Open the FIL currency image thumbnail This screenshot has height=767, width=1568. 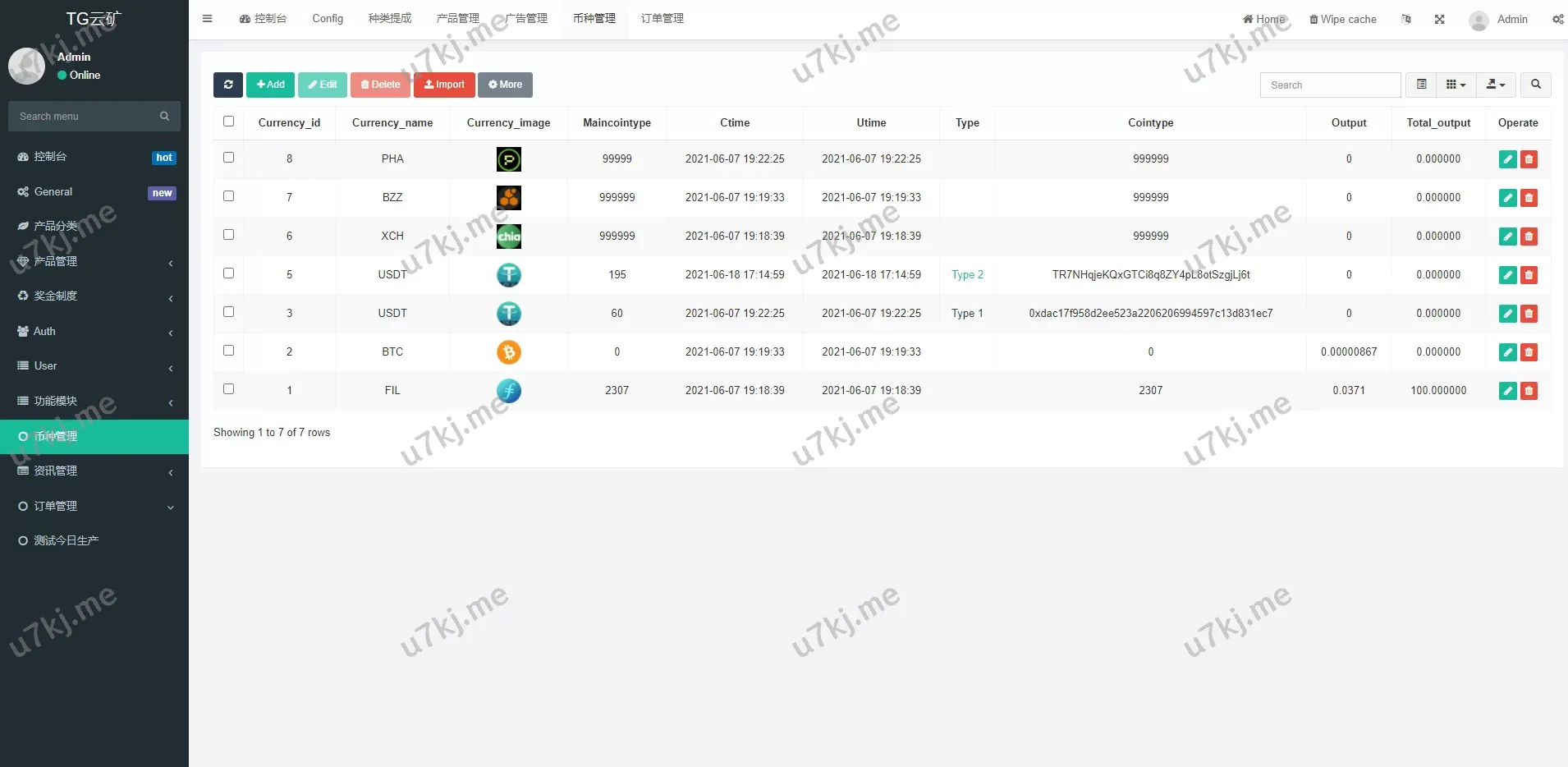pos(508,391)
